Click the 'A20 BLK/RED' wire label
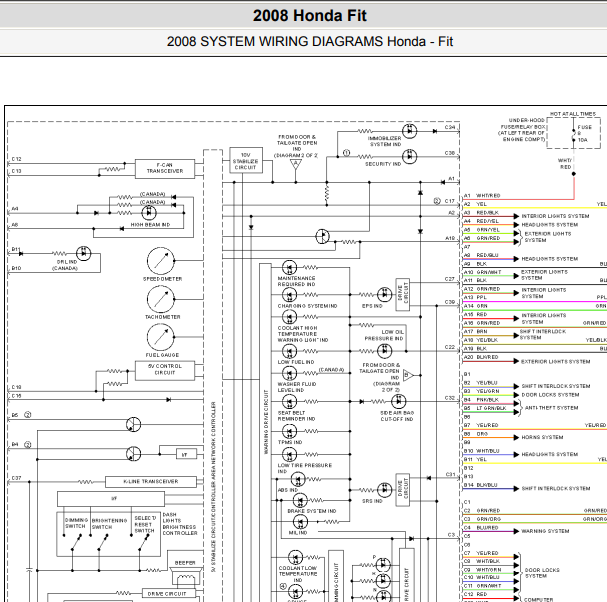This screenshot has height=602, width=607. (481, 357)
